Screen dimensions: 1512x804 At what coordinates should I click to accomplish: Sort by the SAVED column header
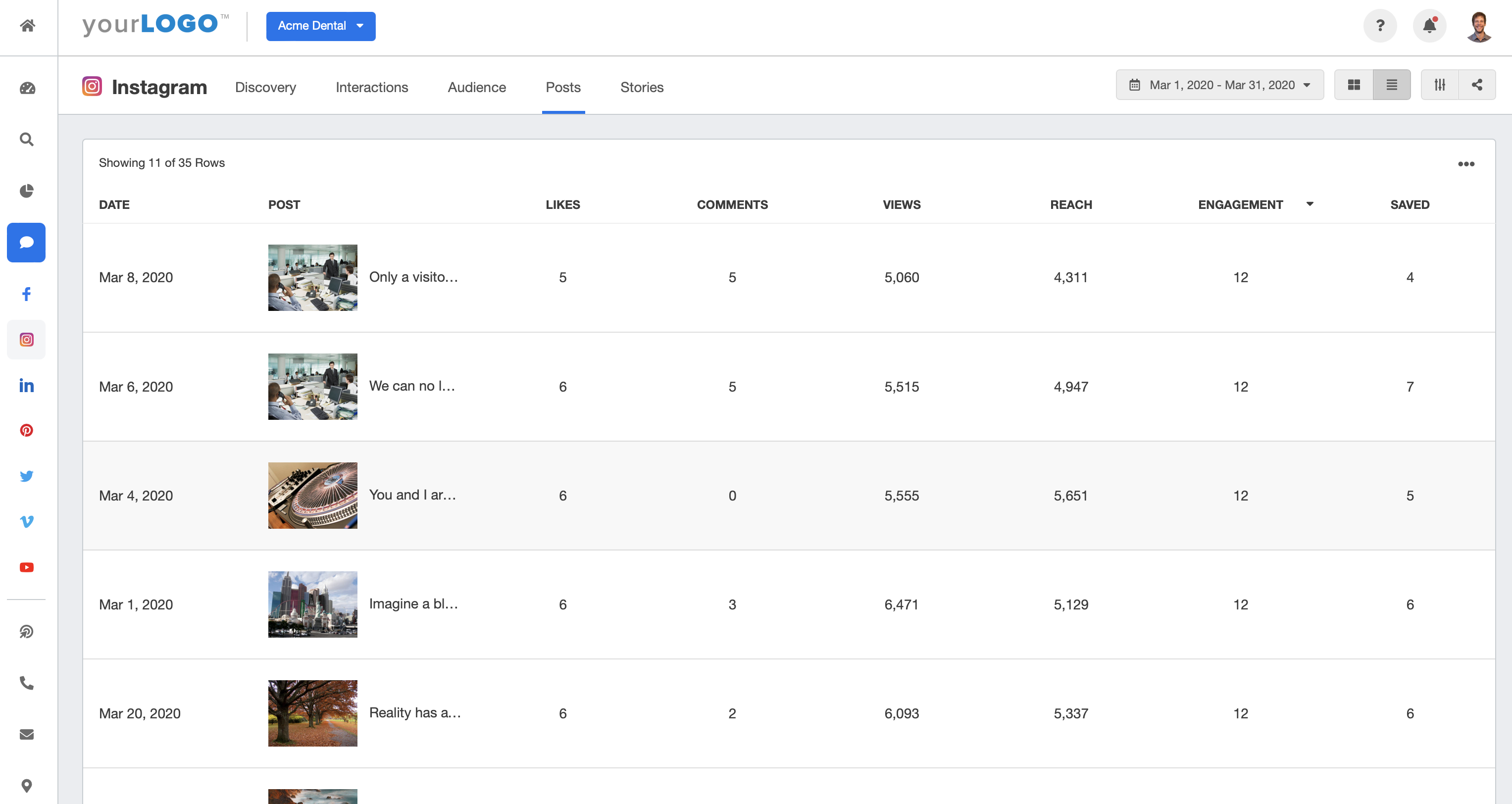(x=1410, y=205)
